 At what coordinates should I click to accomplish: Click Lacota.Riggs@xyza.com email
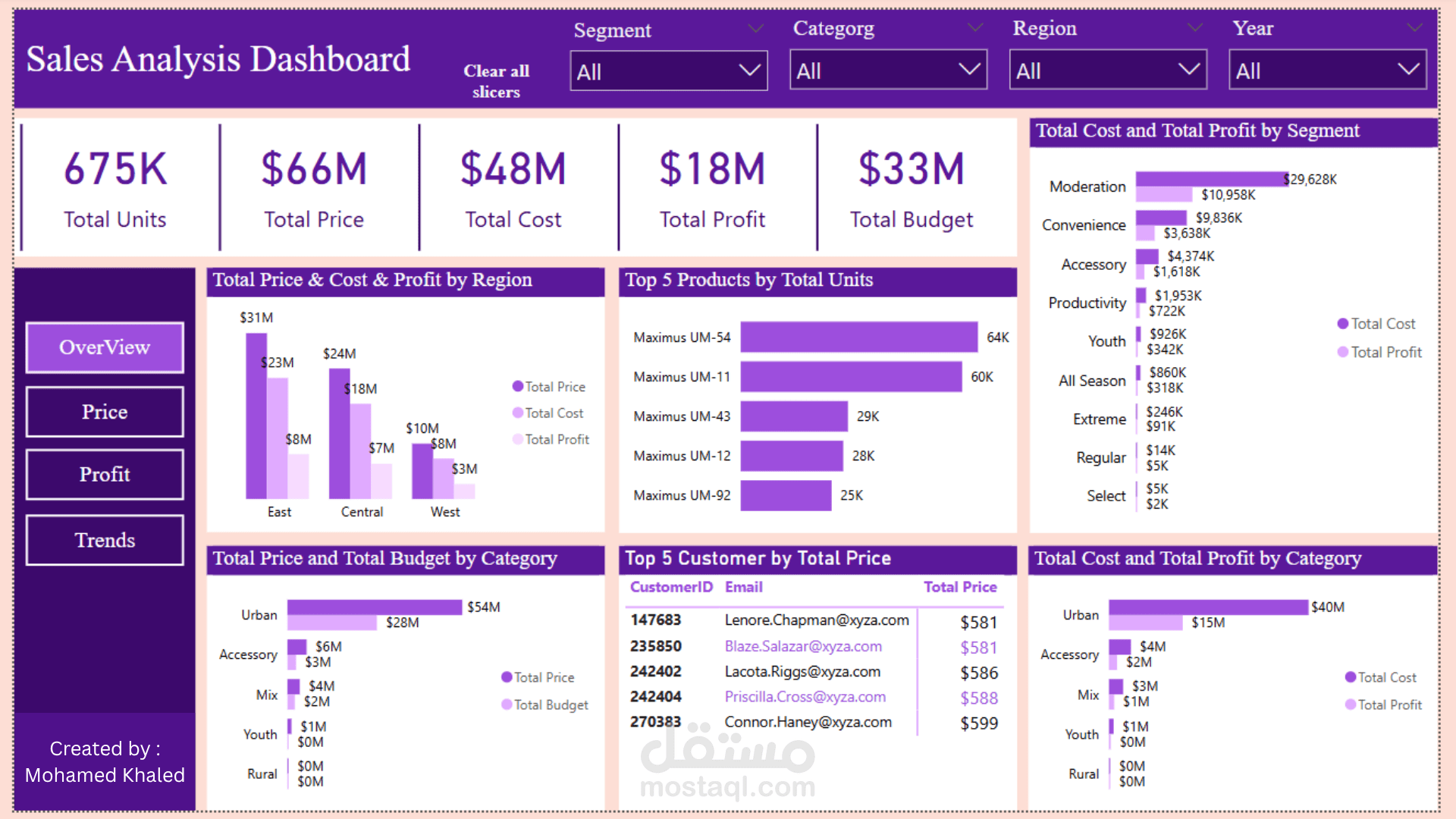click(802, 672)
